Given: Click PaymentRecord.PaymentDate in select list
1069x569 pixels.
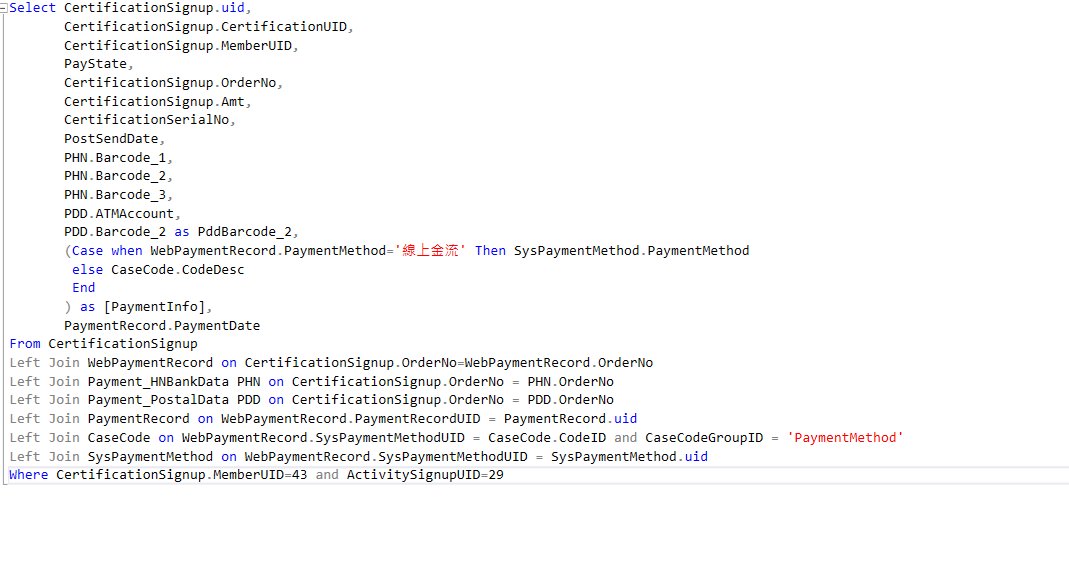Looking at the screenshot, I should [162, 325].
